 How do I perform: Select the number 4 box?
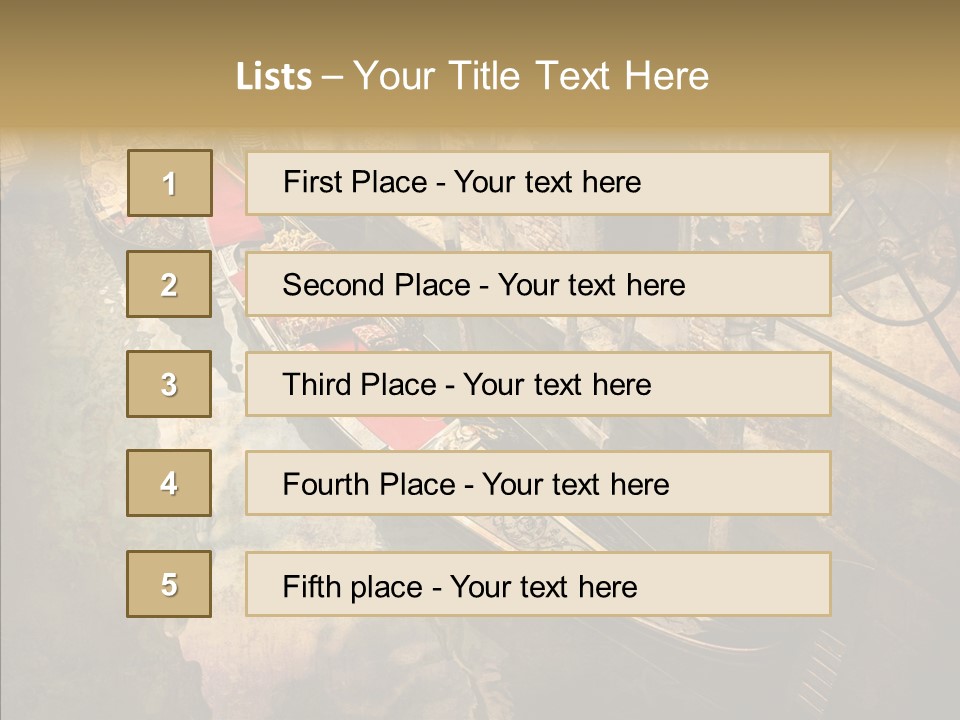pyautogui.click(x=169, y=483)
